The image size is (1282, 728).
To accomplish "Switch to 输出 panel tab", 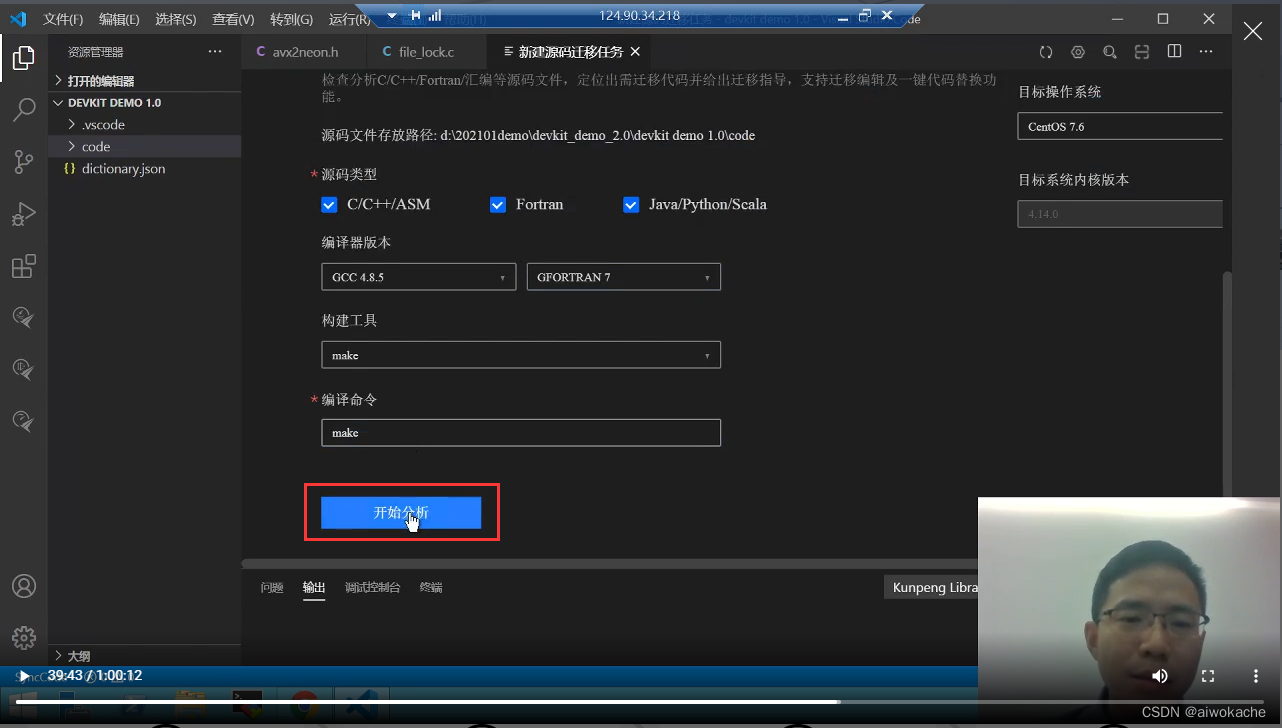I will [314, 588].
